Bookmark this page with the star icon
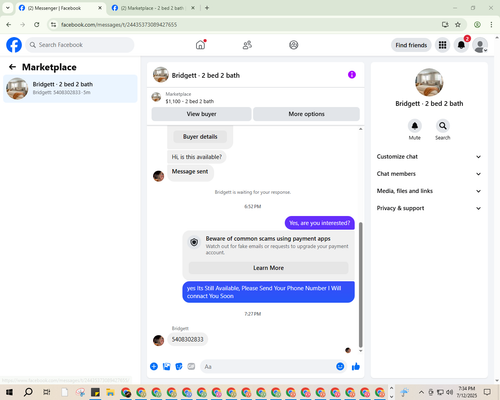The height and width of the screenshot is (400, 500). (458, 24)
